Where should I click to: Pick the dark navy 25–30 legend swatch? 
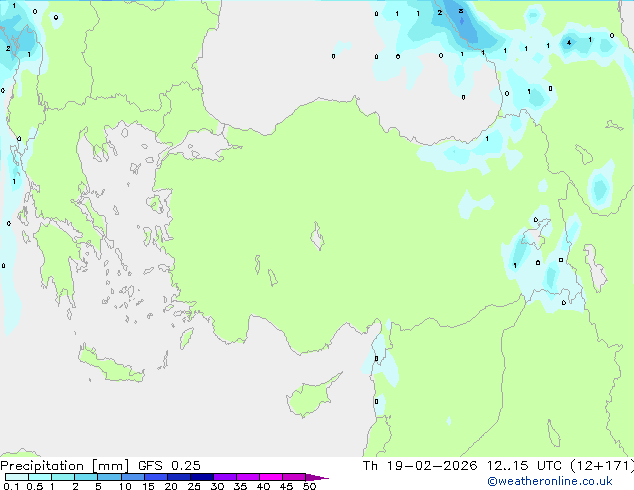point(202,477)
